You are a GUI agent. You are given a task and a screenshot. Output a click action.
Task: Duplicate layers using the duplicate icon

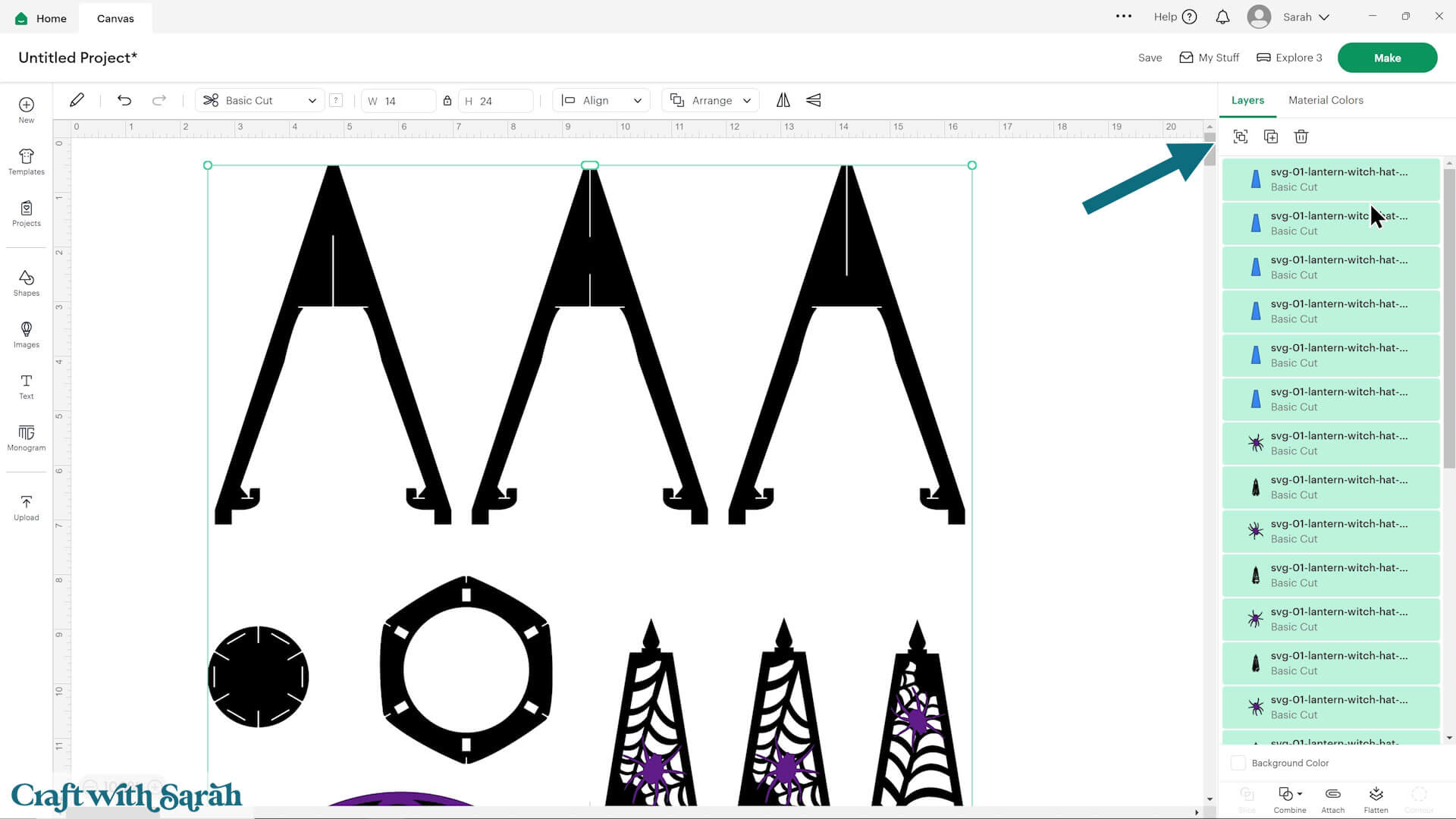pos(1271,136)
